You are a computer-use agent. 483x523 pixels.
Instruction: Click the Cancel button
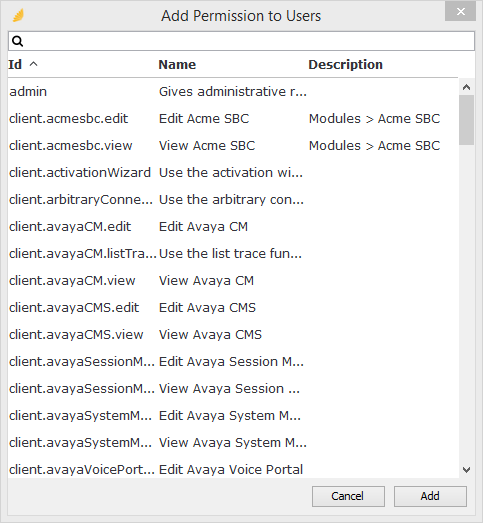[348, 496]
